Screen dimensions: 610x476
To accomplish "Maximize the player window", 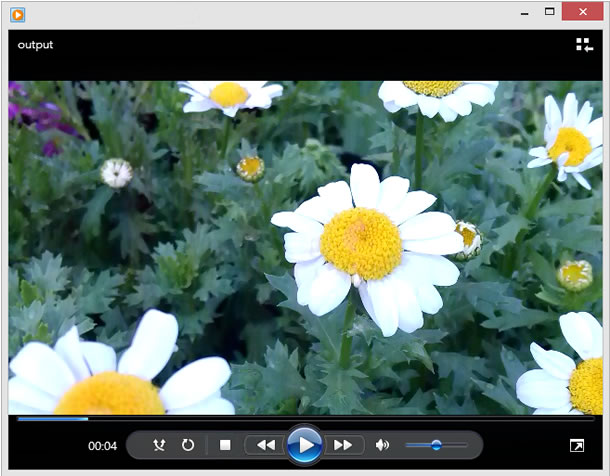I will pyautogui.click(x=549, y=12).
